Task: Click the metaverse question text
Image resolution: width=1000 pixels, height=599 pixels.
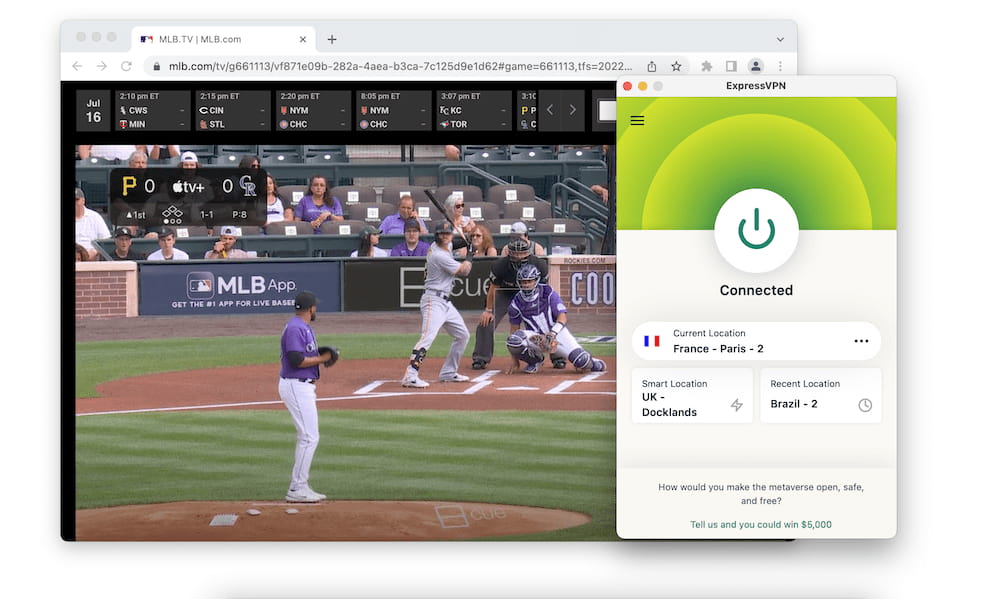Action: pyautogui.click(x=761, y=494)
